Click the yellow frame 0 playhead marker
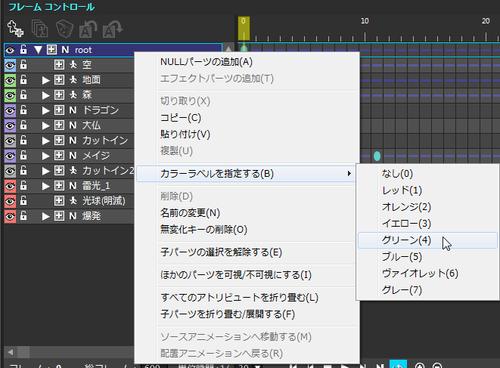This screenshot has width=500, height=368. tap(244, 28)
